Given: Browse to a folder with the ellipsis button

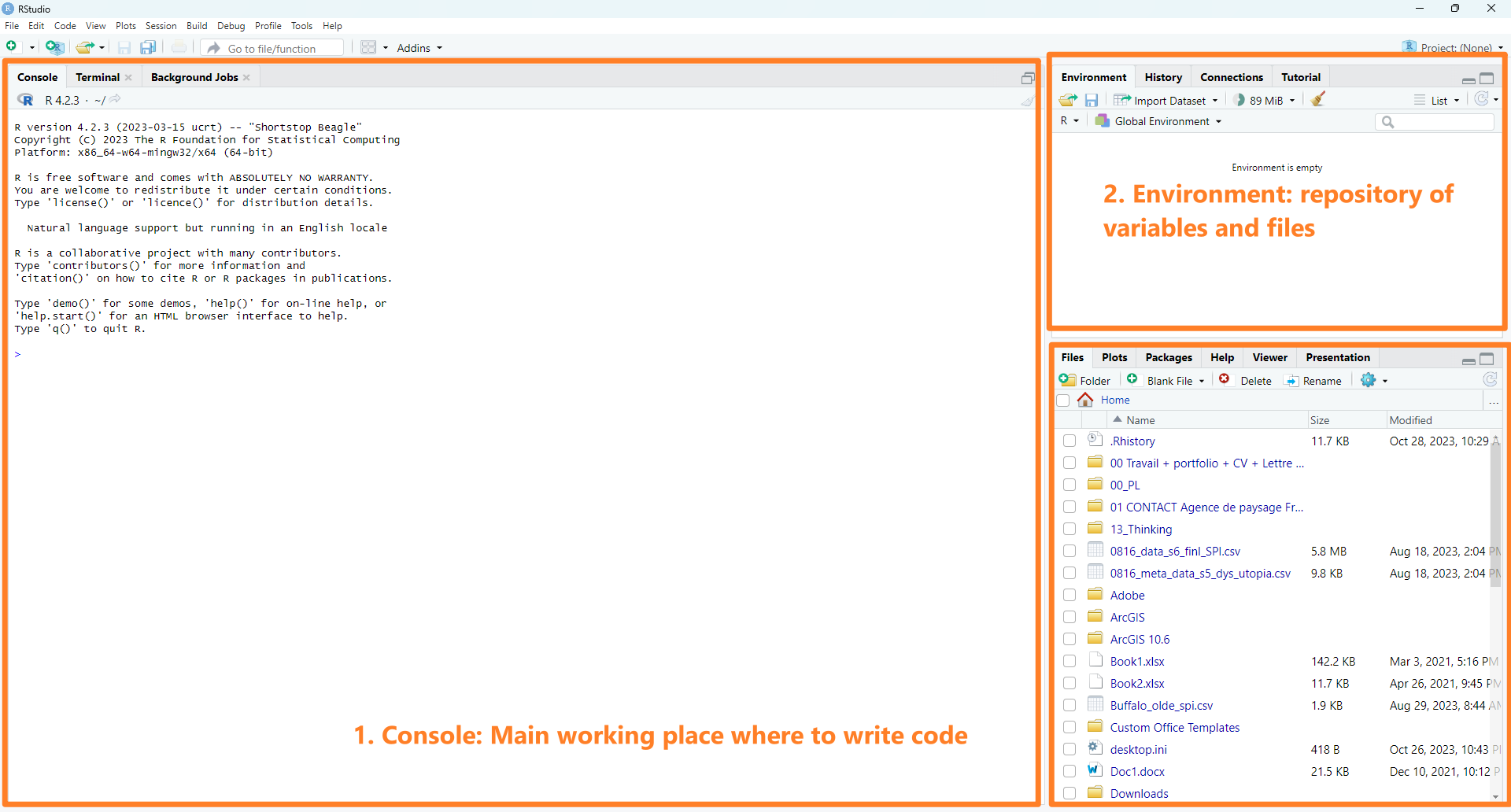Looking at the screenshot, I should click(x=1493, y=400).
